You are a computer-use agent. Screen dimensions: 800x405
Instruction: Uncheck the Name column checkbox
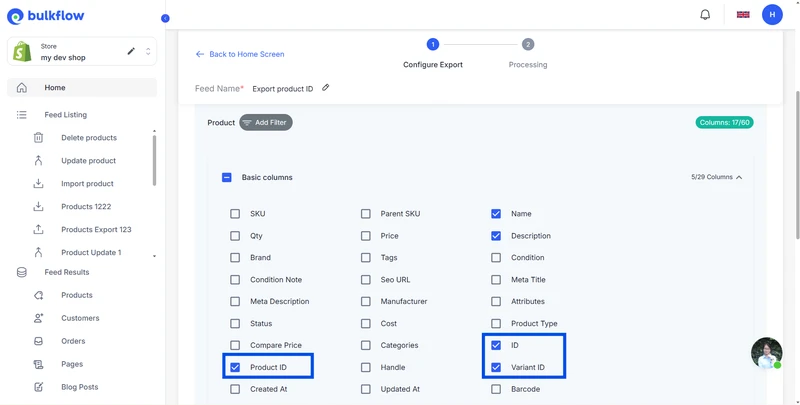click(x=496, y=214)
